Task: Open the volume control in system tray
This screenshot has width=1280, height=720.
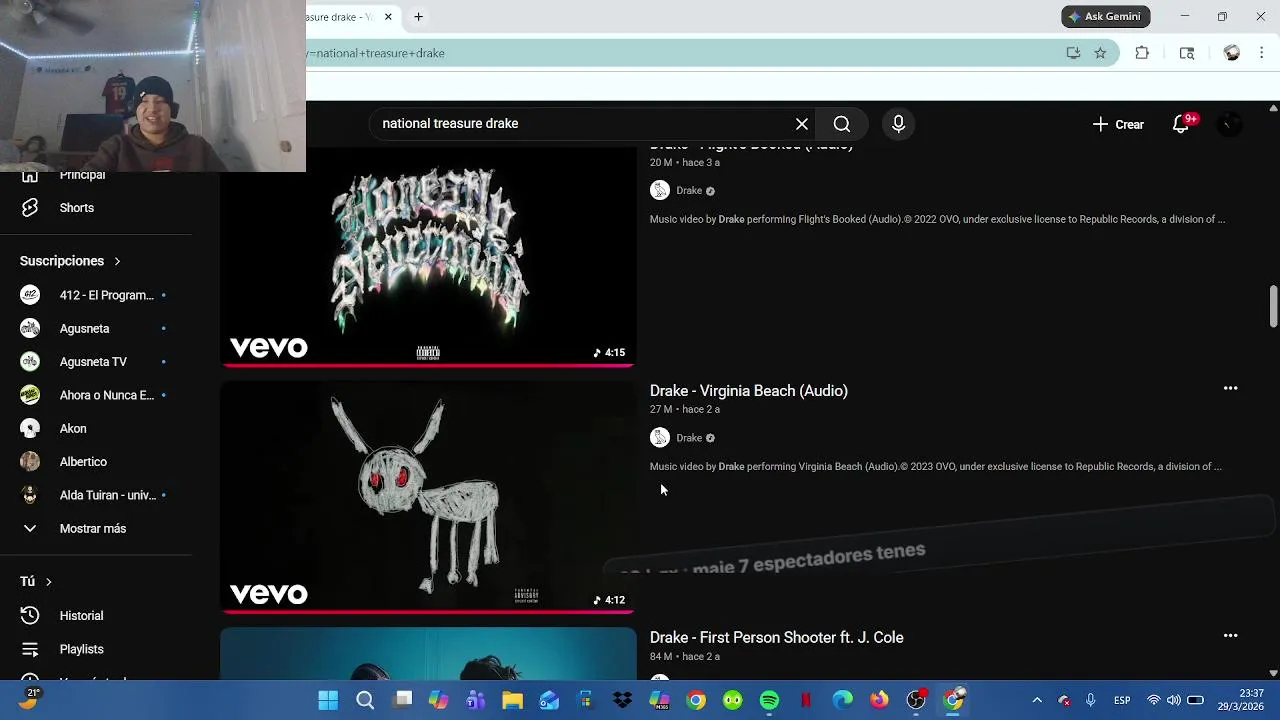Action: click(x=1174, y=701)
